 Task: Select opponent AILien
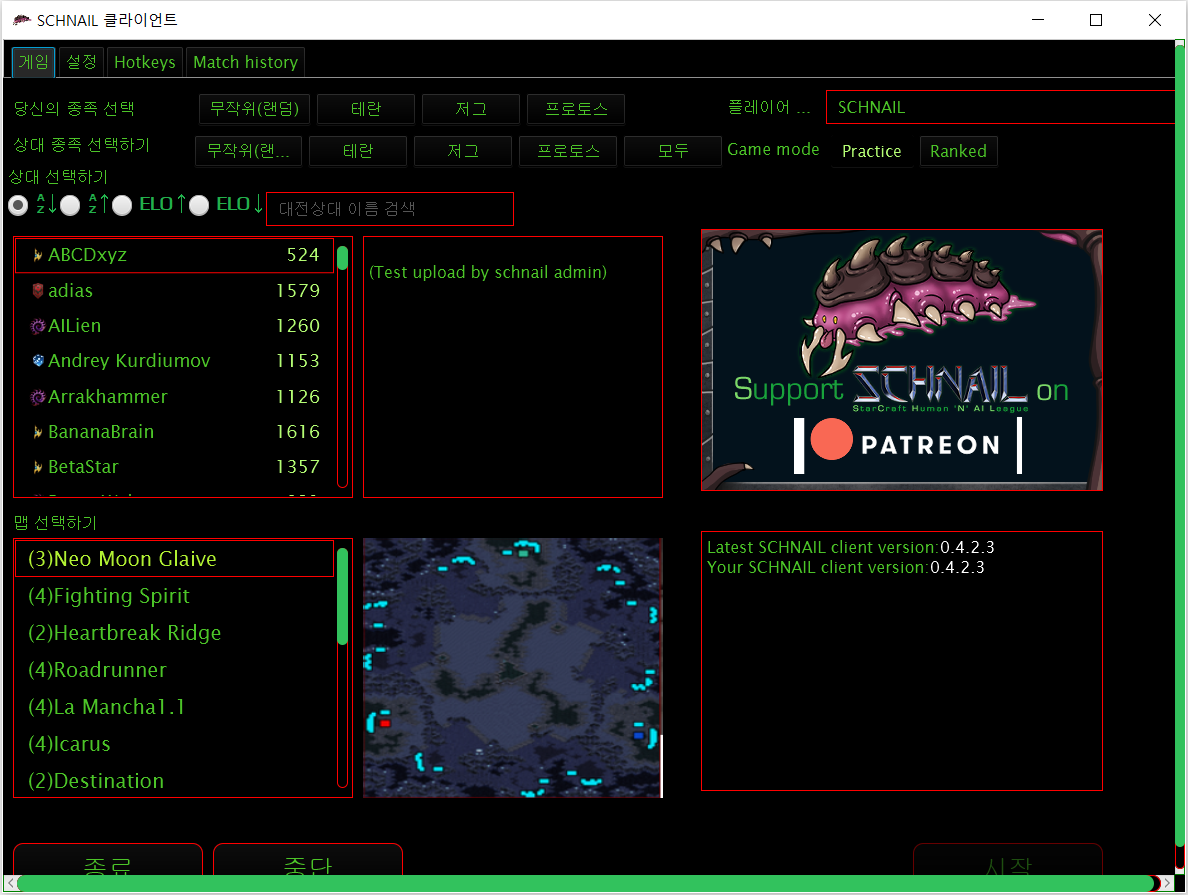click(x=174, y=326)
